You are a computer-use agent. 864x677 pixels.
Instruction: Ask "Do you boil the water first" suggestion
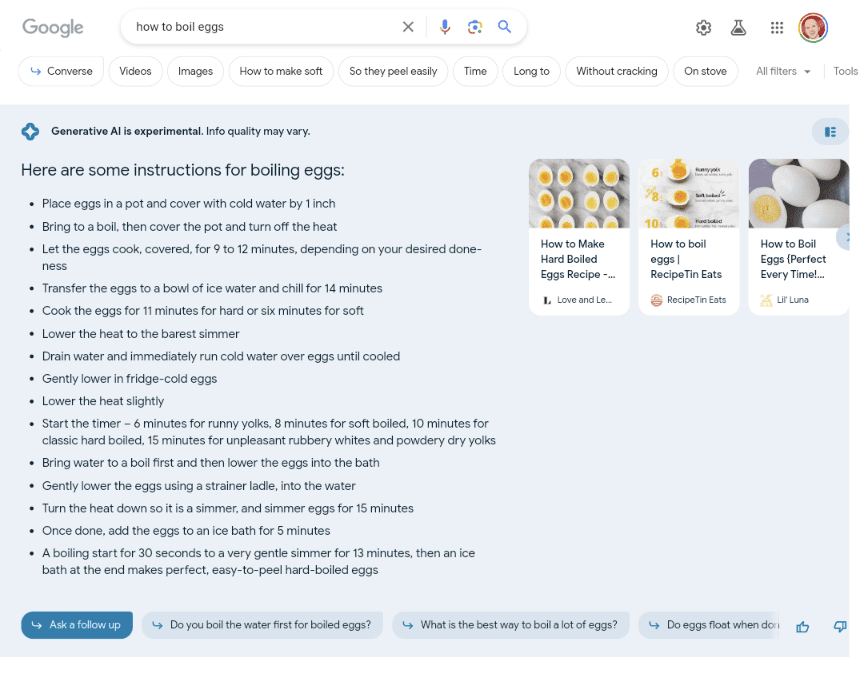pos(262,625)
